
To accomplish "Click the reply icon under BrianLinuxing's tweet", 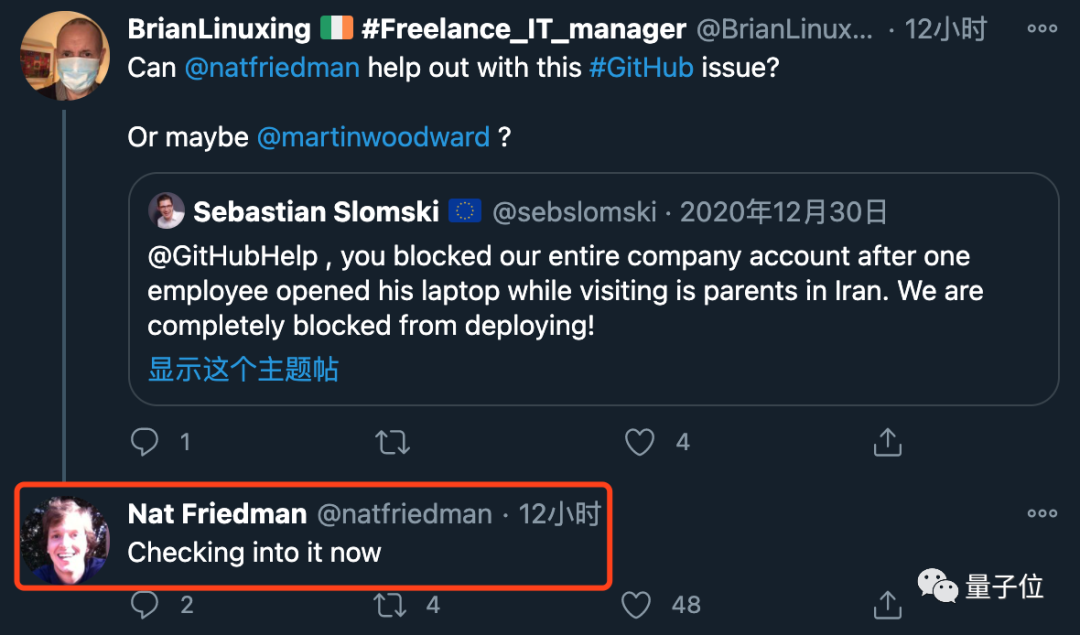I will 146,441.
